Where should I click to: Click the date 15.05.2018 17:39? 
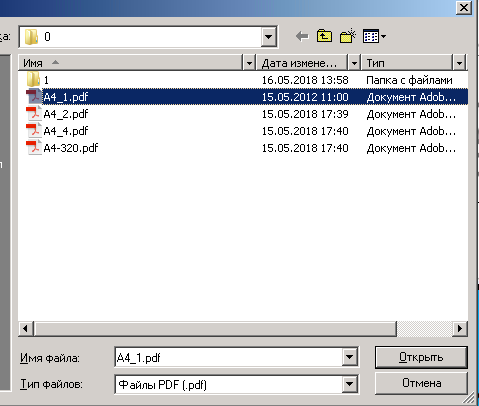[x=305, y=114]
